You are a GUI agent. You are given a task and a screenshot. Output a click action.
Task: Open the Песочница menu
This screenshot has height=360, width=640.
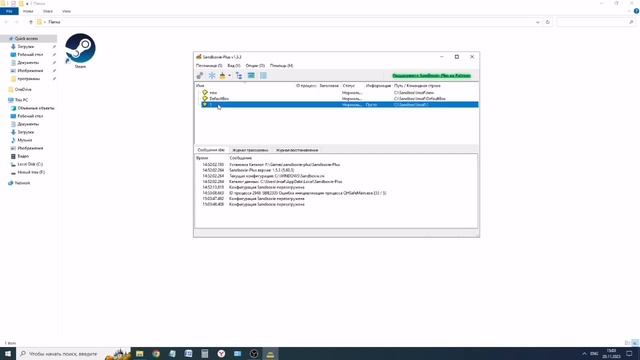coord(209,65)
